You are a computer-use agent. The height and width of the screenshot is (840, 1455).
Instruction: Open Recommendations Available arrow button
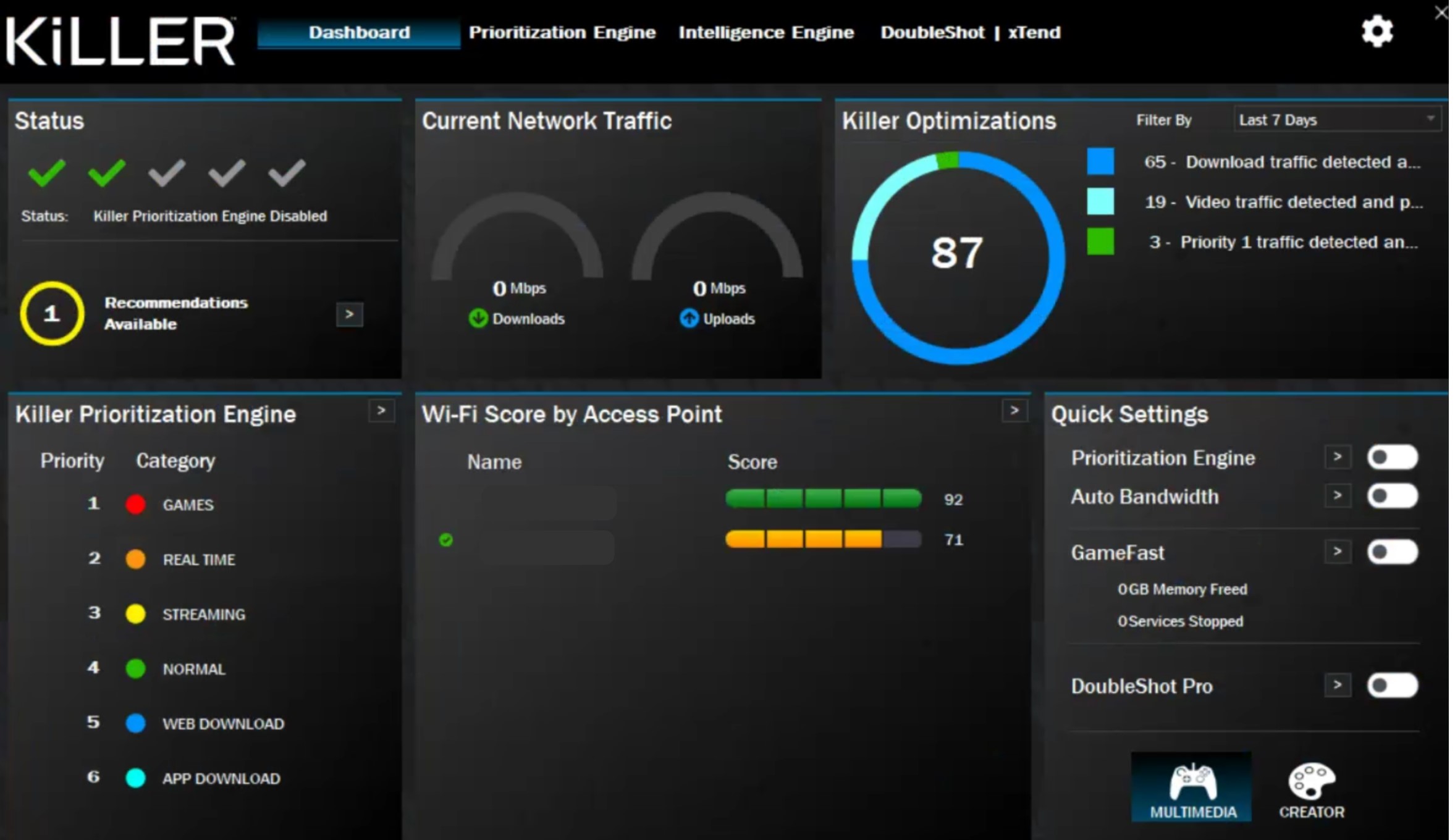tap(349, 314)
